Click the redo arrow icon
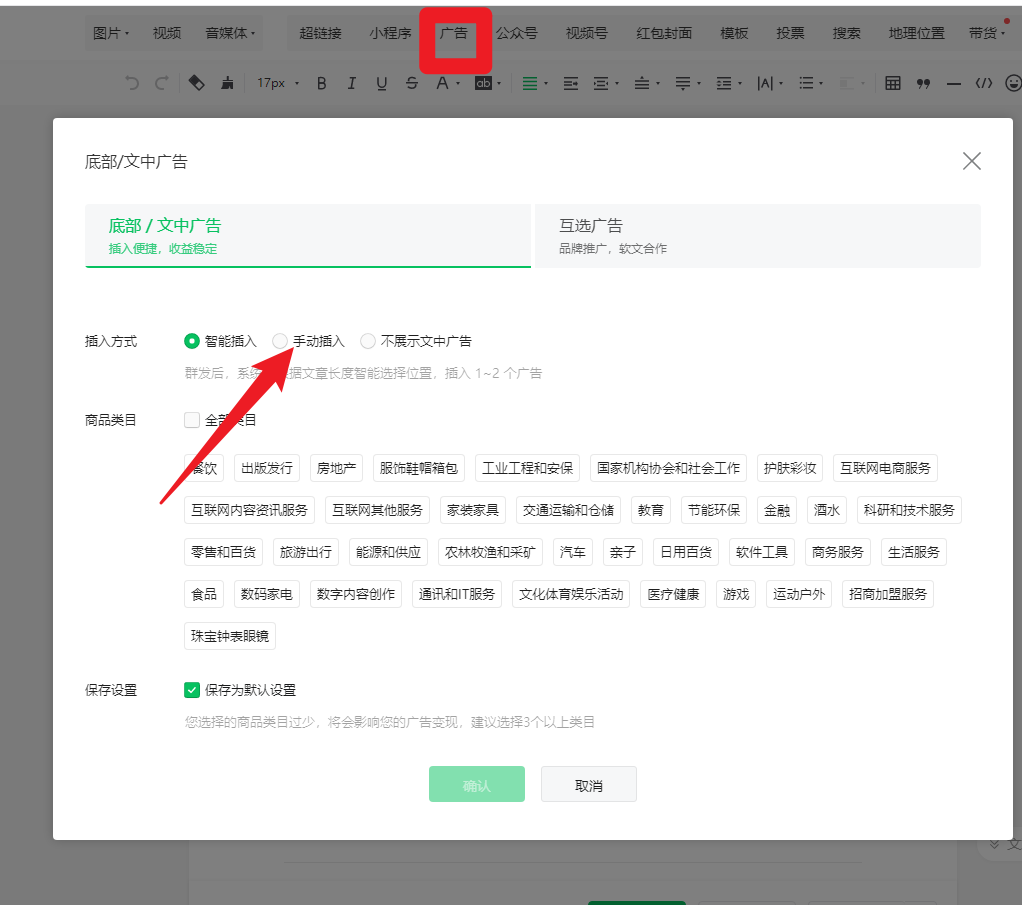Image resolution: width=1022 pixels, height=905 pixels. (162, 83)
